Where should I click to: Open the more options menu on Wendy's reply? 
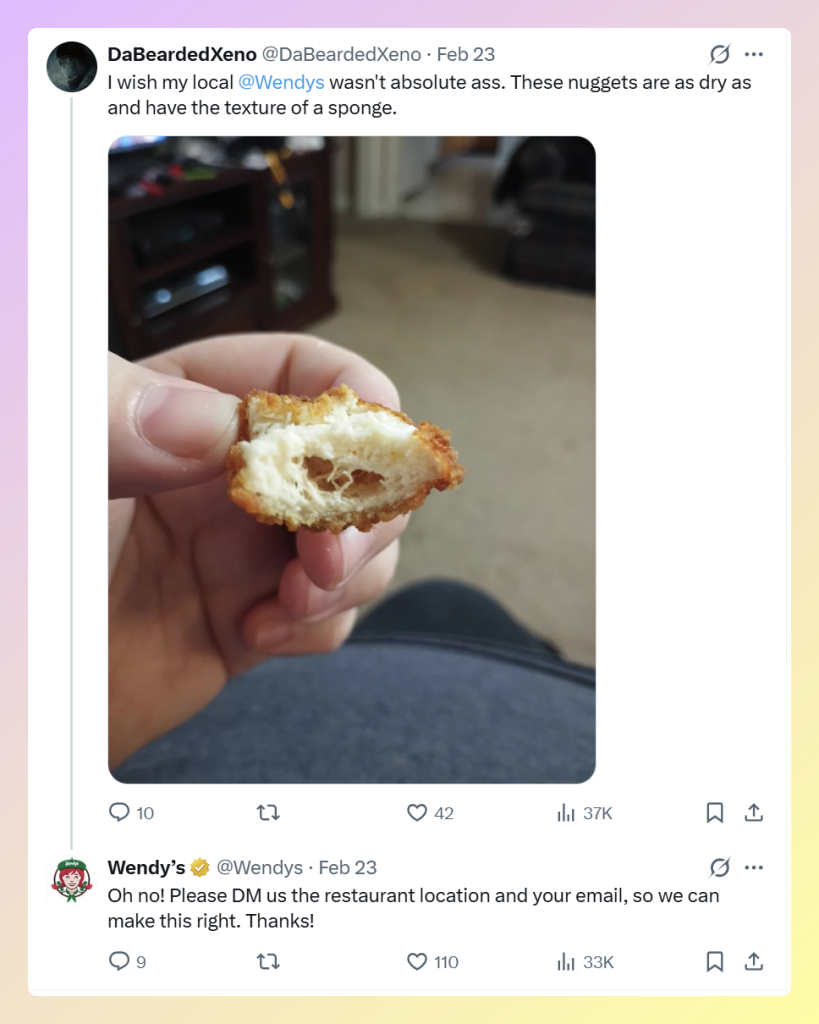(x=753, y=867)
